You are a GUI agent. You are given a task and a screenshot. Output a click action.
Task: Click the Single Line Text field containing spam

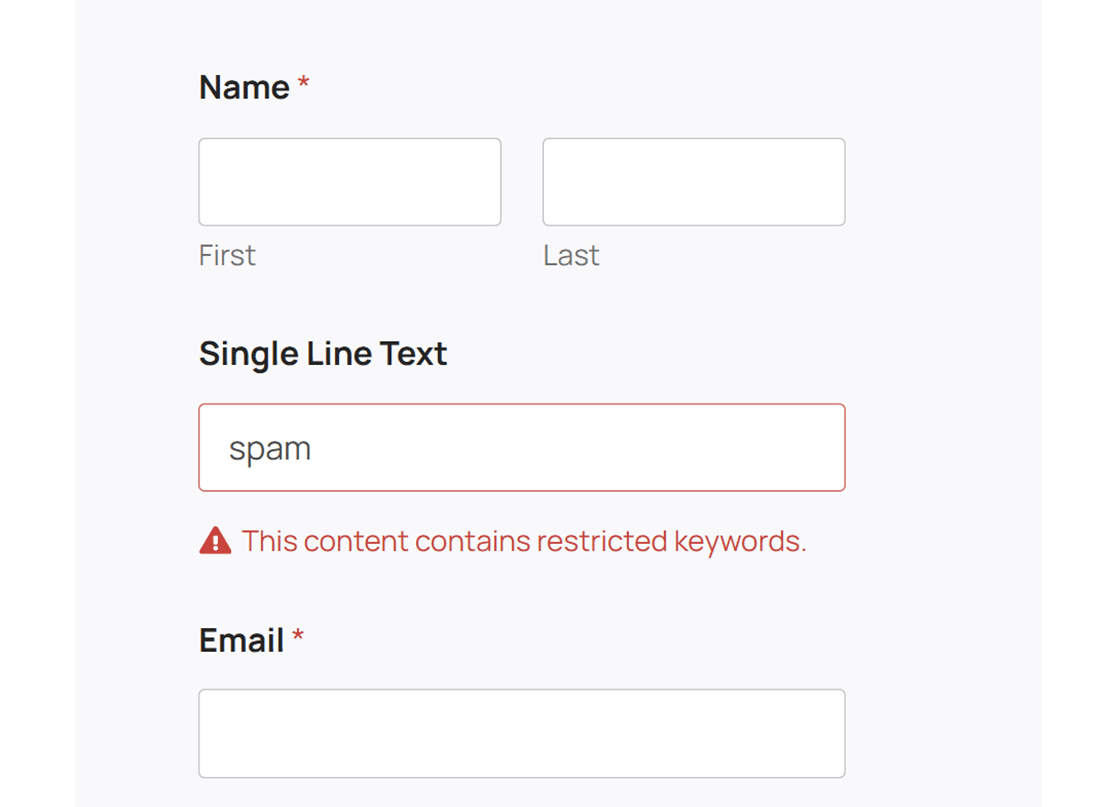point(521,447)
